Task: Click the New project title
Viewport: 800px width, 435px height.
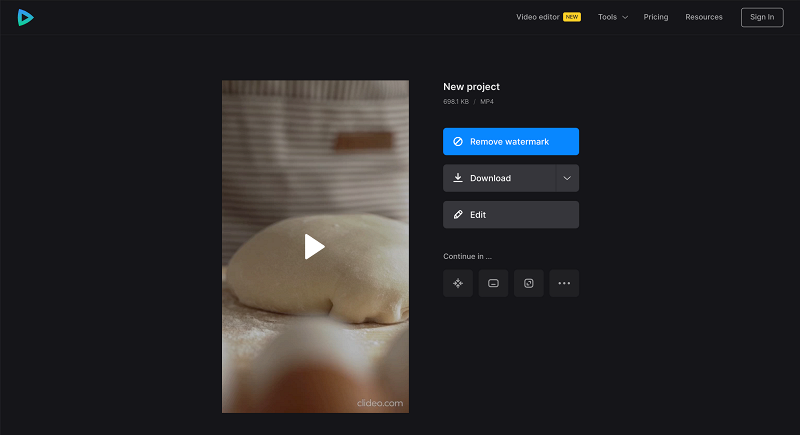Action: pos(471,87)
